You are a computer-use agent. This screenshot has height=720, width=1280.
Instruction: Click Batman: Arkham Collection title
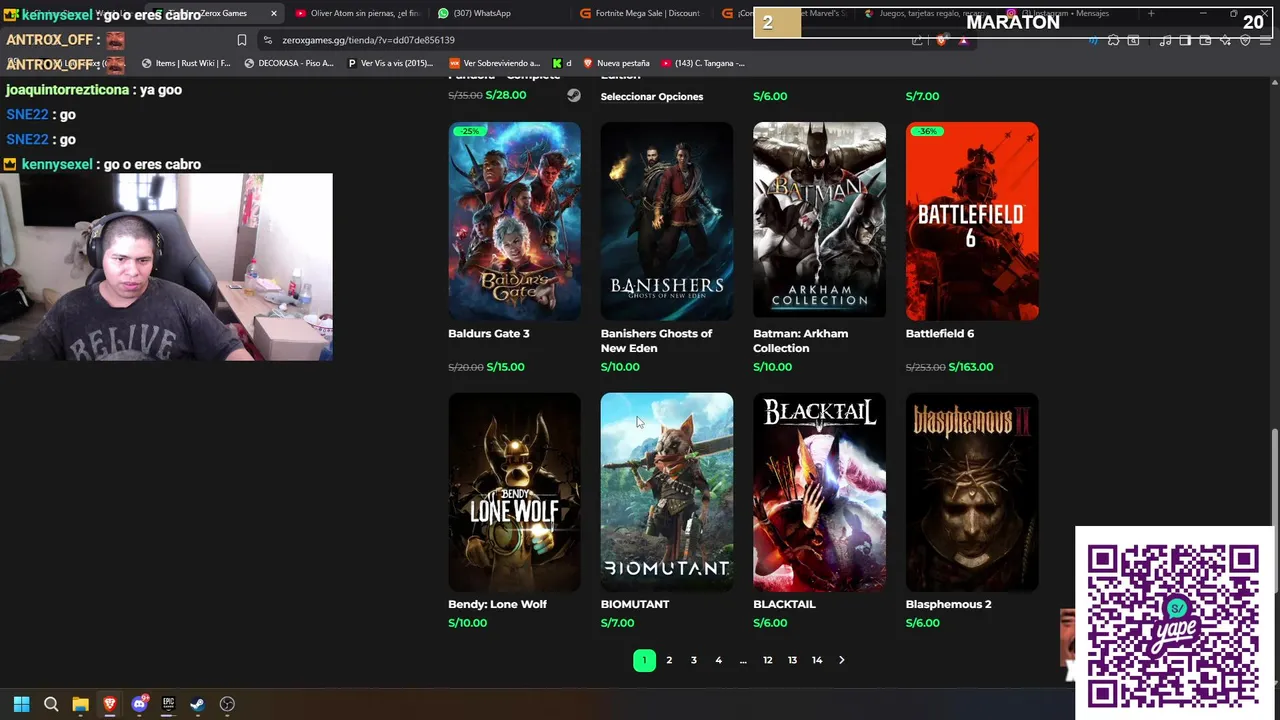coord(800,341)
